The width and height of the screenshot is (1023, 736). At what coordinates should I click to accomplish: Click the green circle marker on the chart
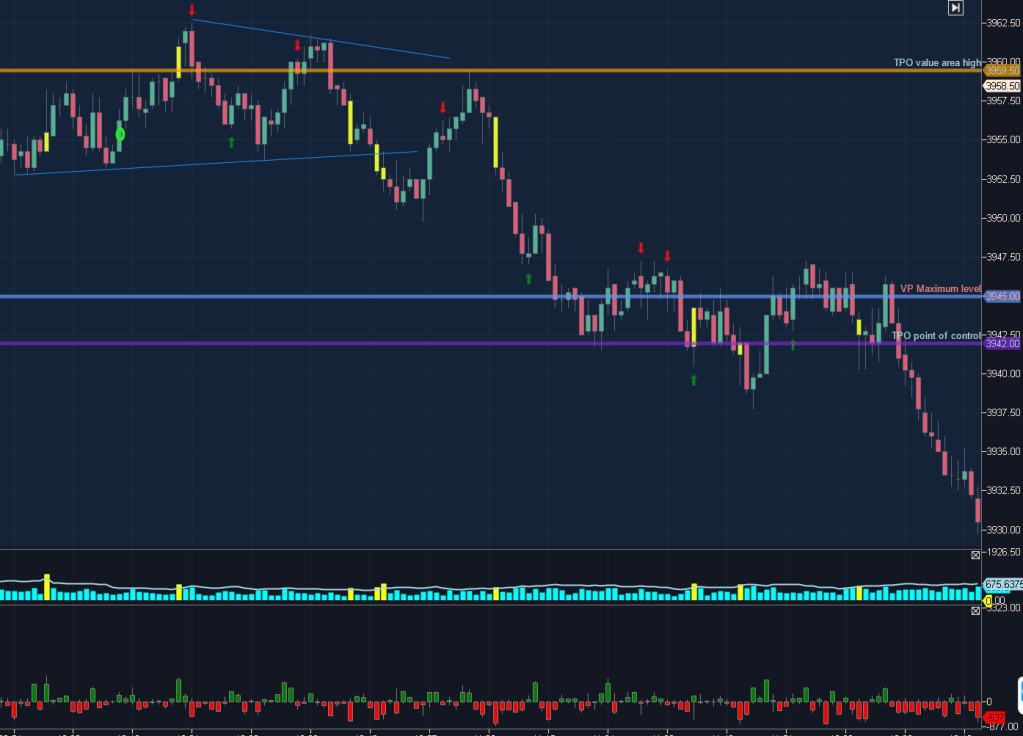120,134
